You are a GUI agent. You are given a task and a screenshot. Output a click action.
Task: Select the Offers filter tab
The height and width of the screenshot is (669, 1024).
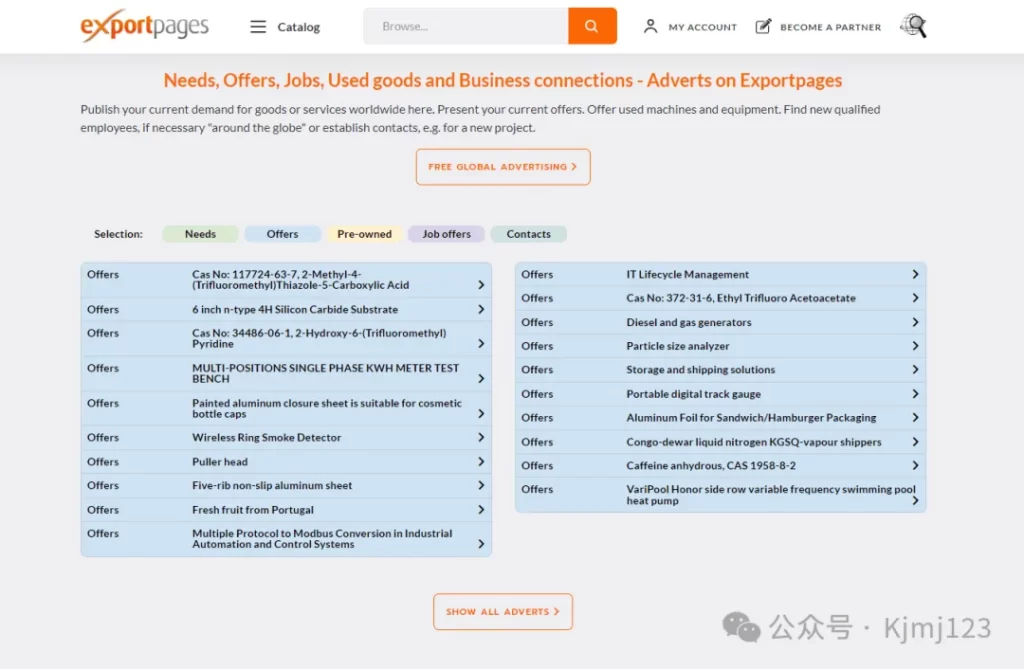pos(282,234)
